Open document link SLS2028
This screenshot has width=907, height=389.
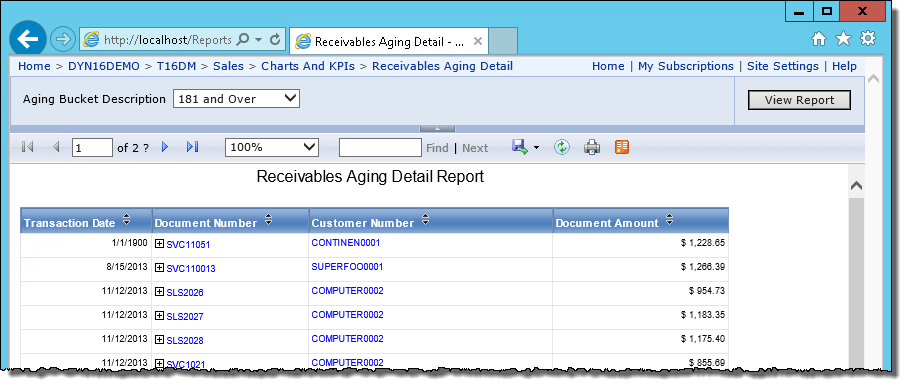click(x=185, y=340)
